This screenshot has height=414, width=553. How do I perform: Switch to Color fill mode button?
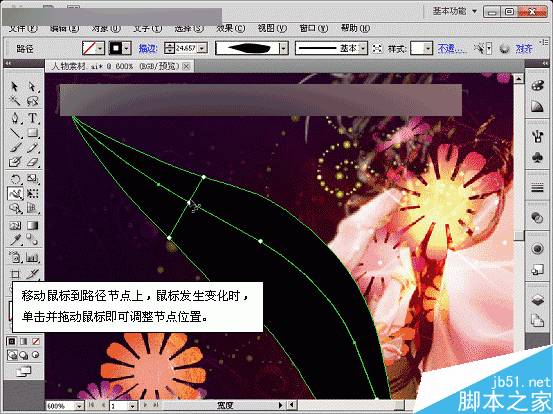12,341
